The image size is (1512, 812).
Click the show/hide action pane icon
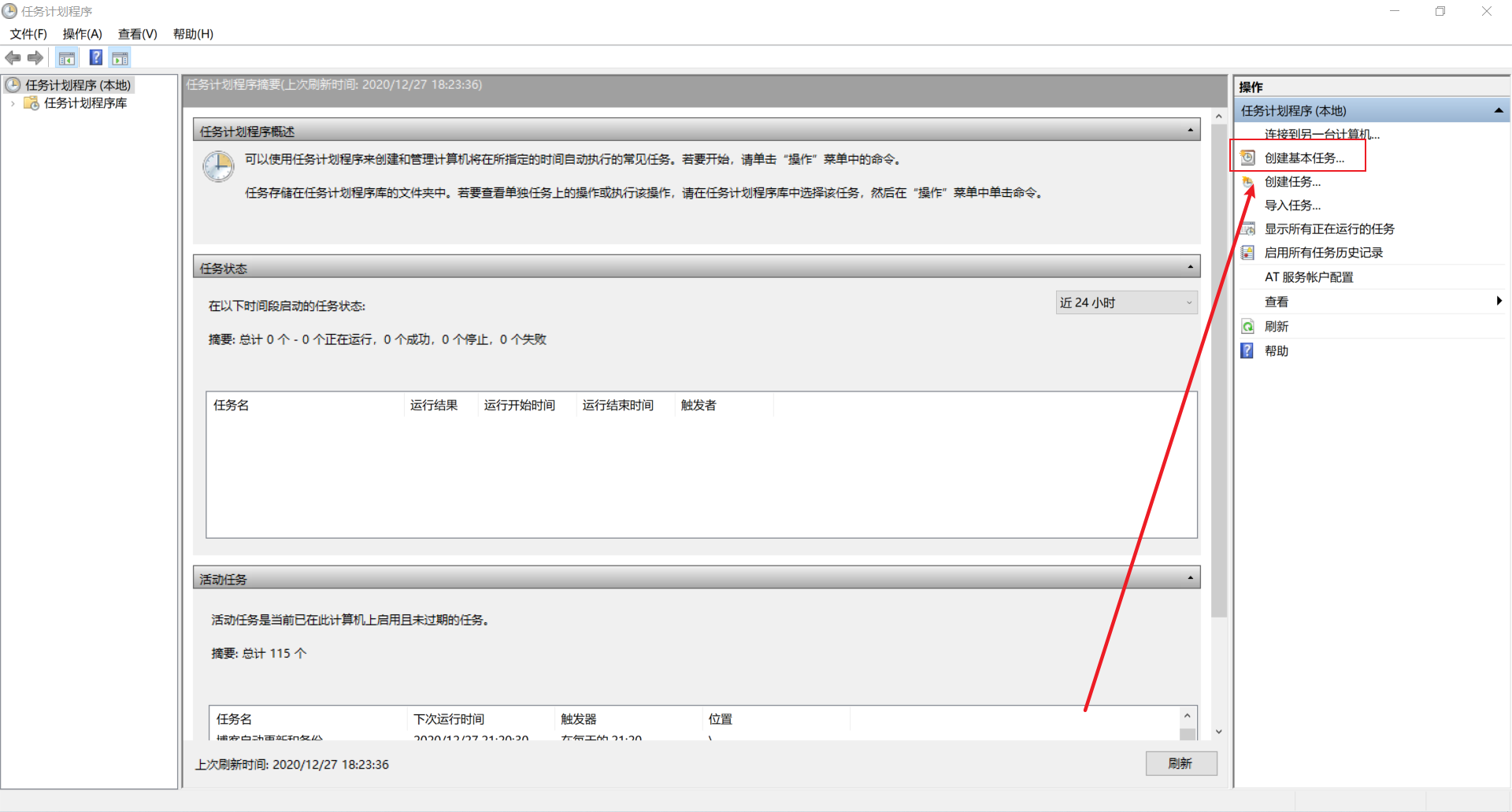[x=120, y=57]
